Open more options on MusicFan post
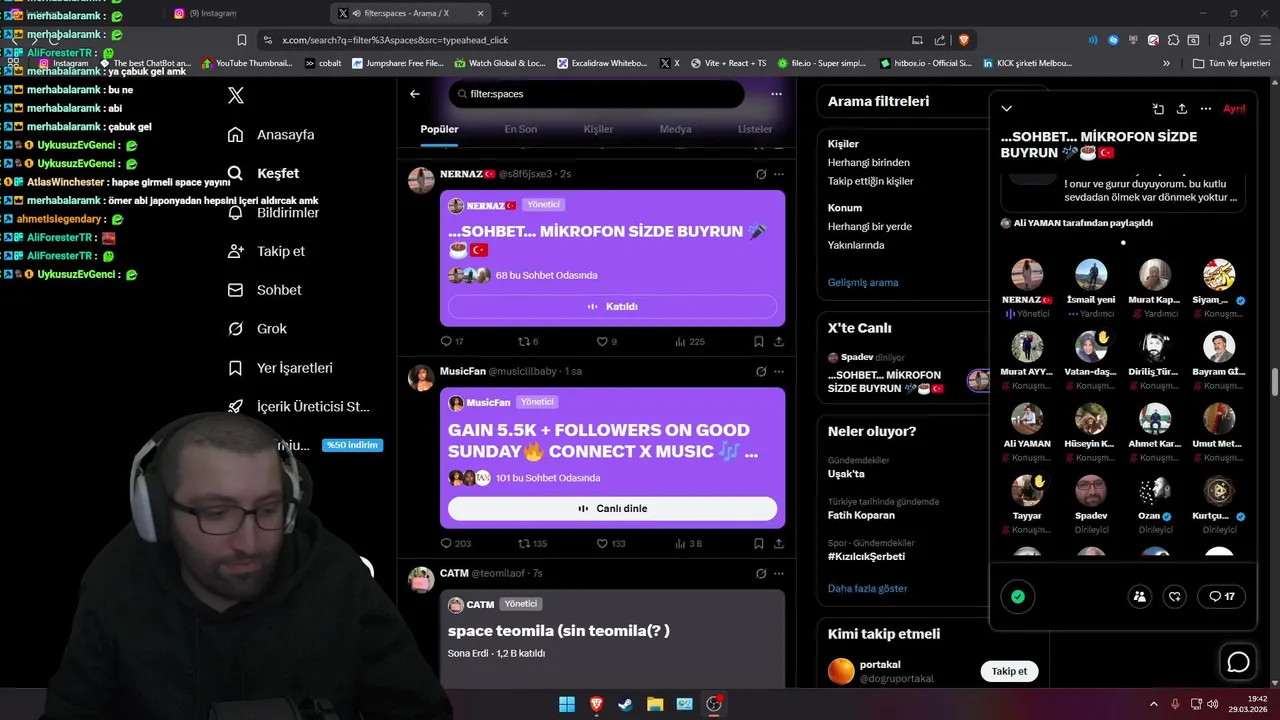This screenshot has width=1280, height=720. pyautogui.click(x=779, y=372)
